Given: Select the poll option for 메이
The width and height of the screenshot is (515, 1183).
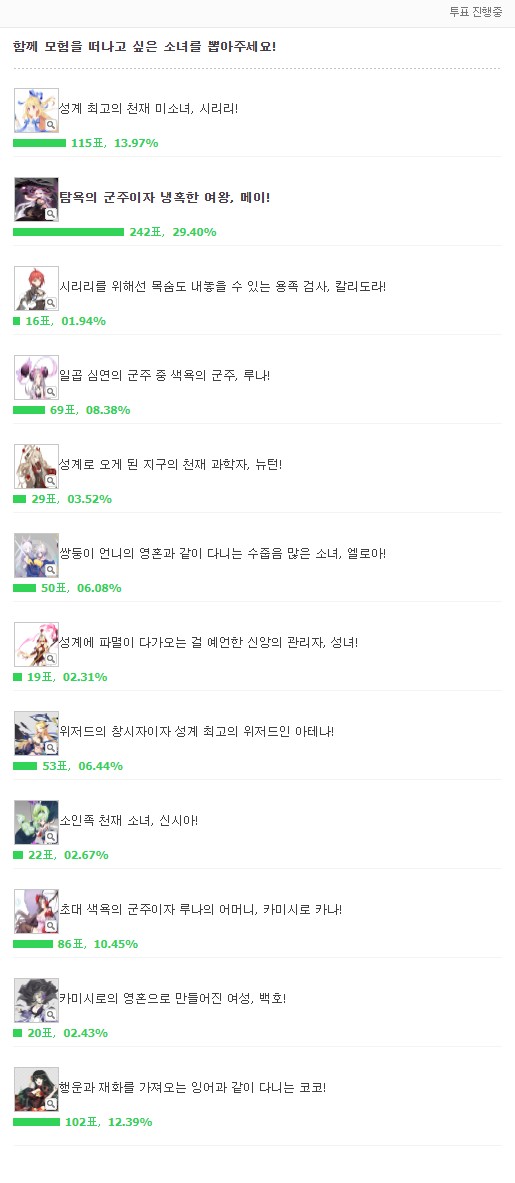Looking at the screenshot, I should click(164, 198).
